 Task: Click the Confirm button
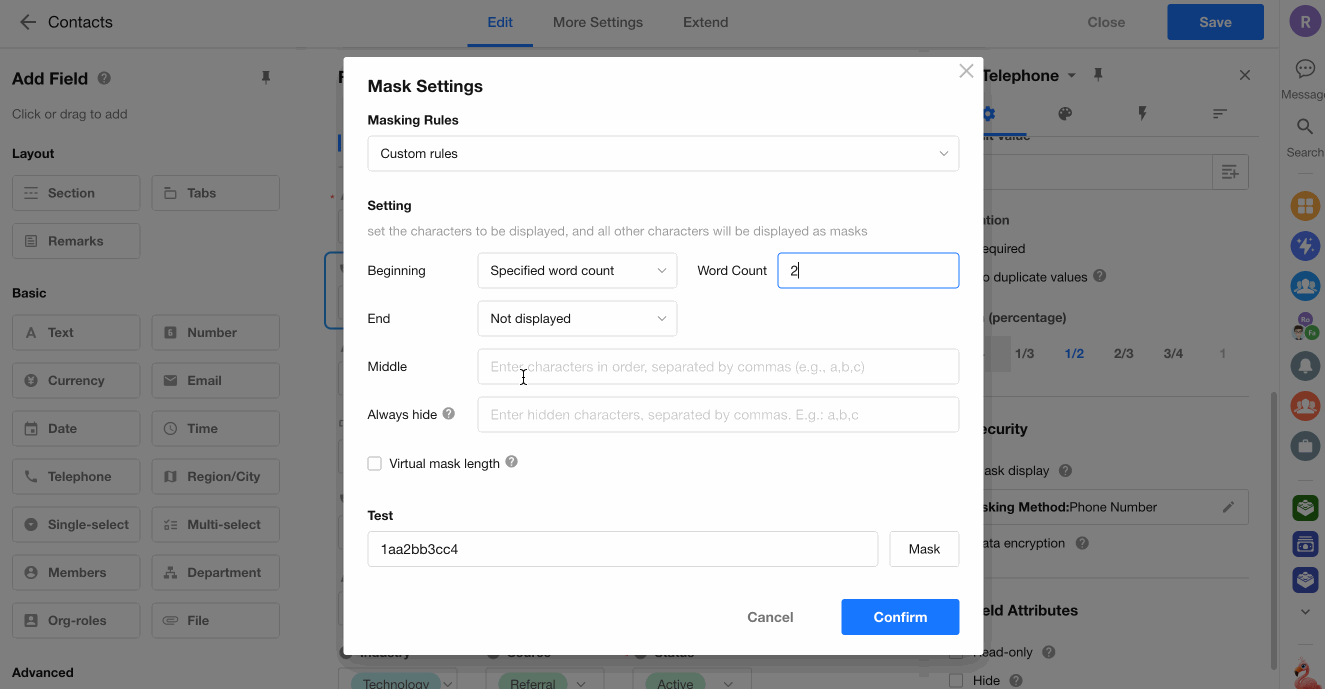[x=900, y=617]
